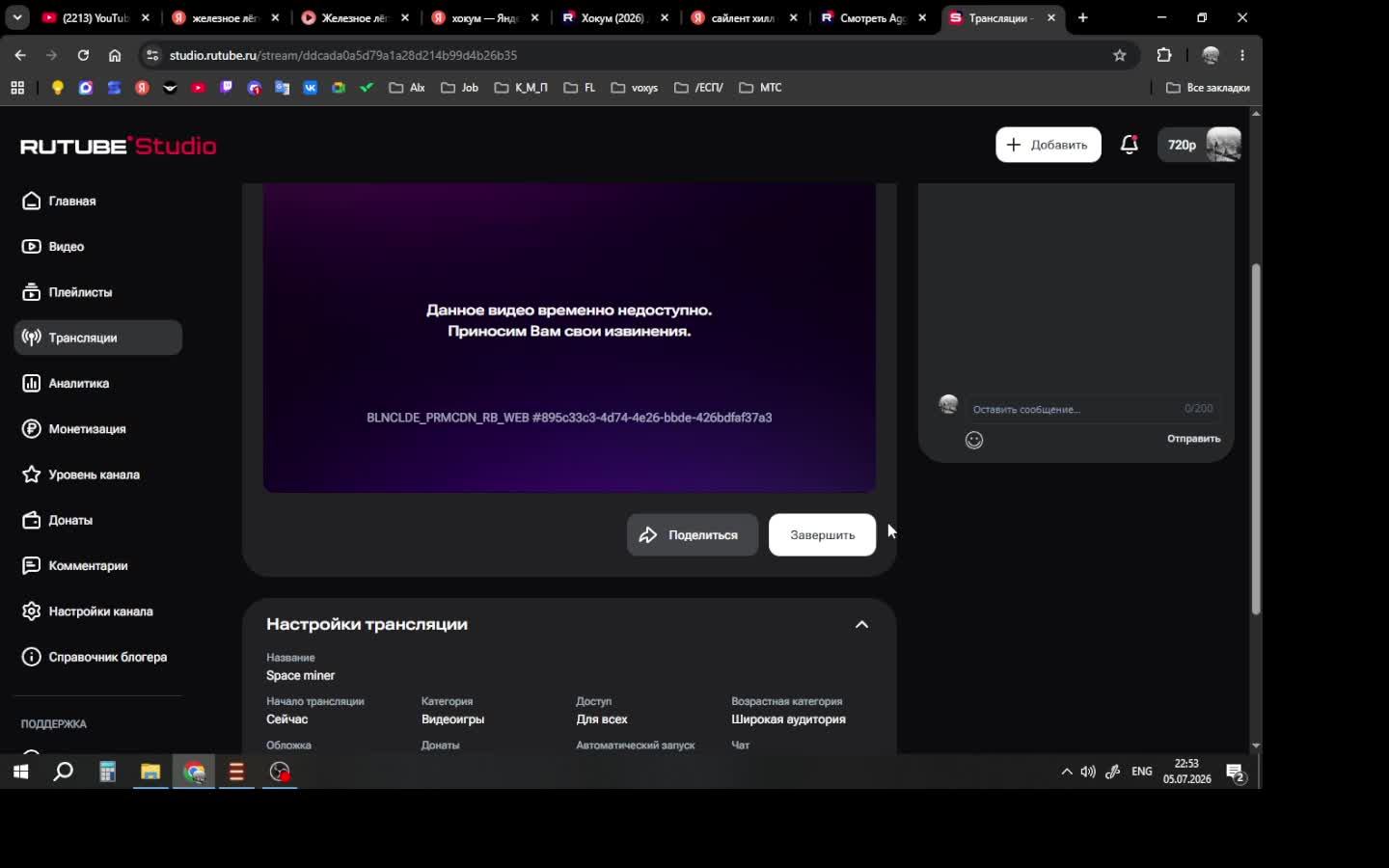Open Уровень канала page
Viewport: 1389px width, 868px height.
point(80,475)
